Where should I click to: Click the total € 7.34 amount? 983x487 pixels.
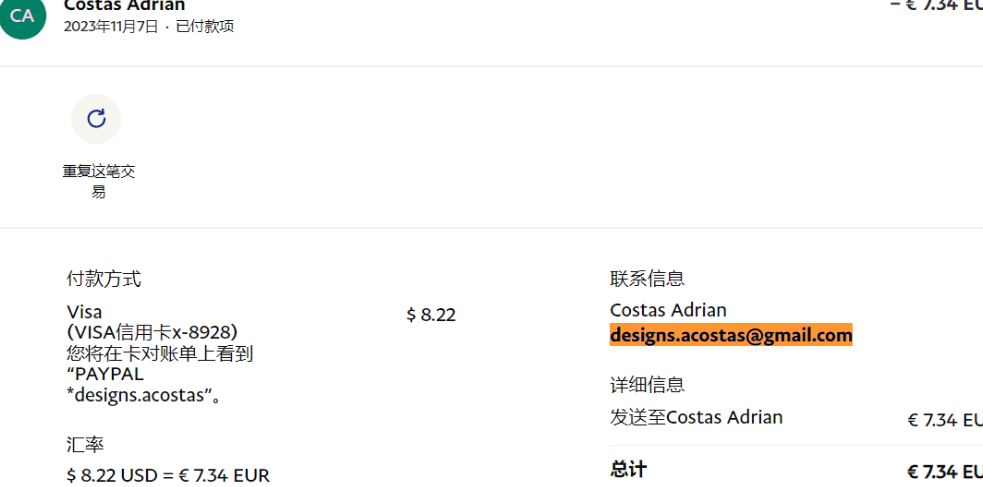[x=945, y=471]
